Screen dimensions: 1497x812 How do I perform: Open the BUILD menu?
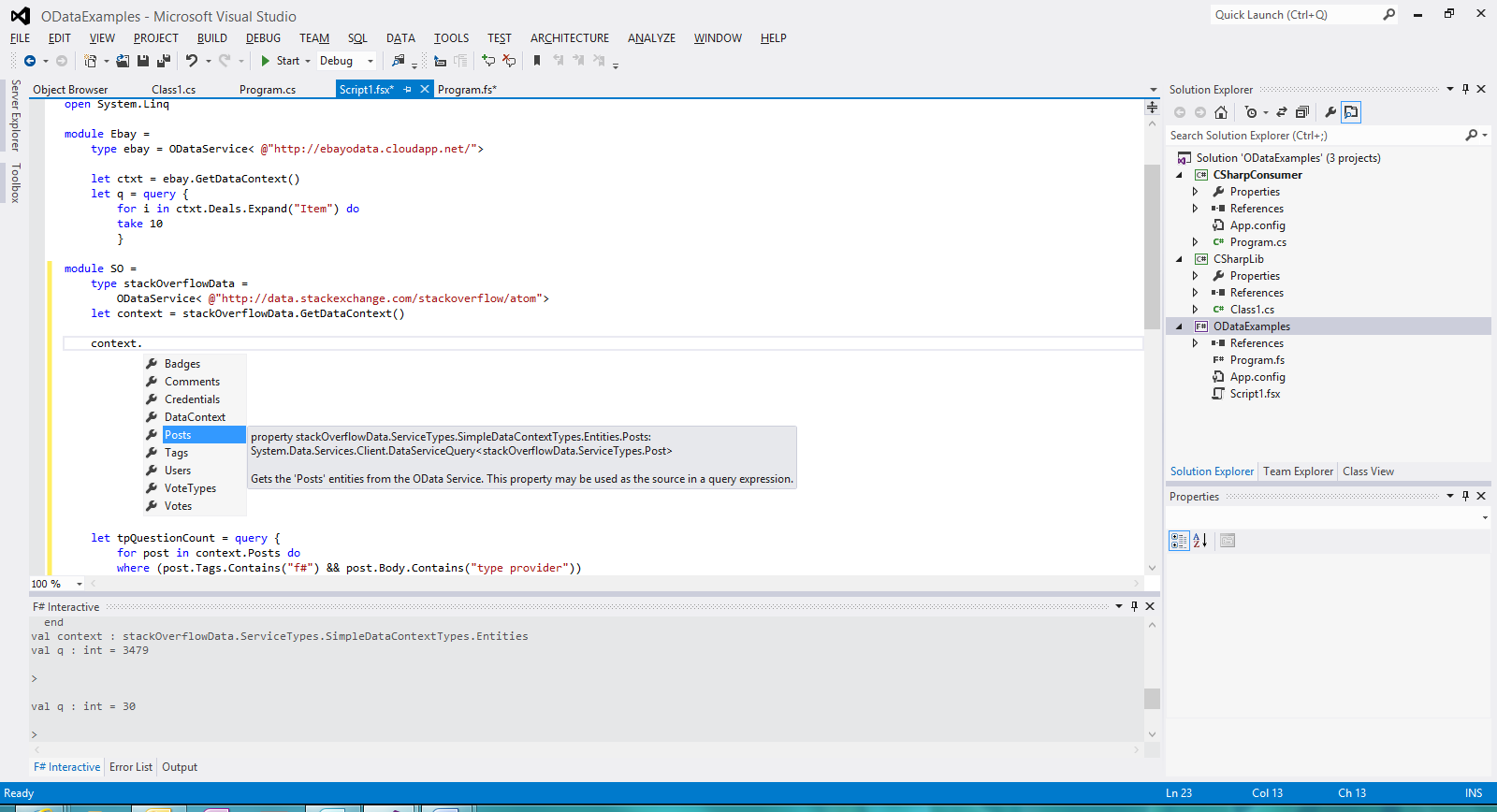point(212,38)
